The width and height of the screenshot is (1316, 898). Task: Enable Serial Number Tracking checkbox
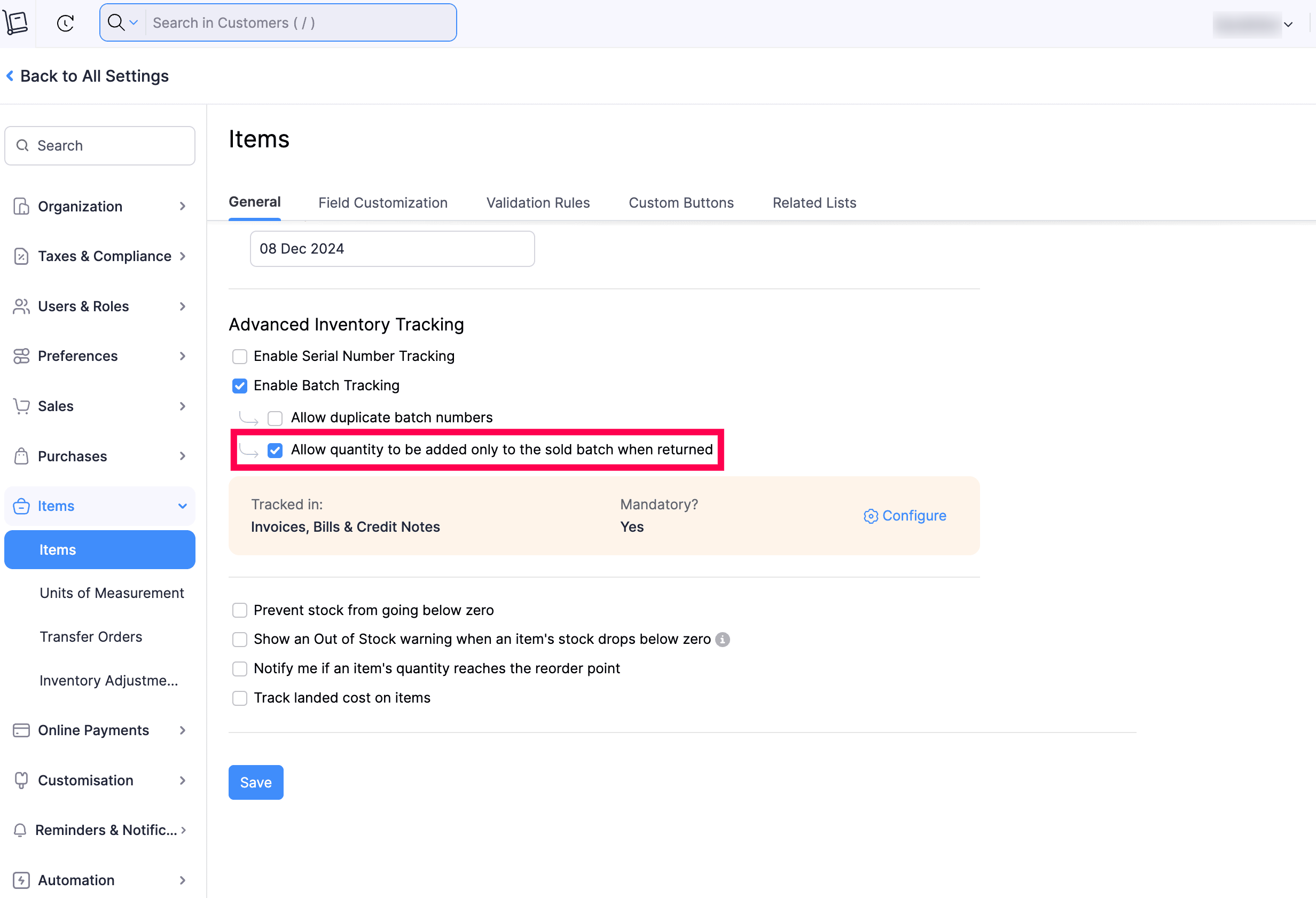[239, 356]
